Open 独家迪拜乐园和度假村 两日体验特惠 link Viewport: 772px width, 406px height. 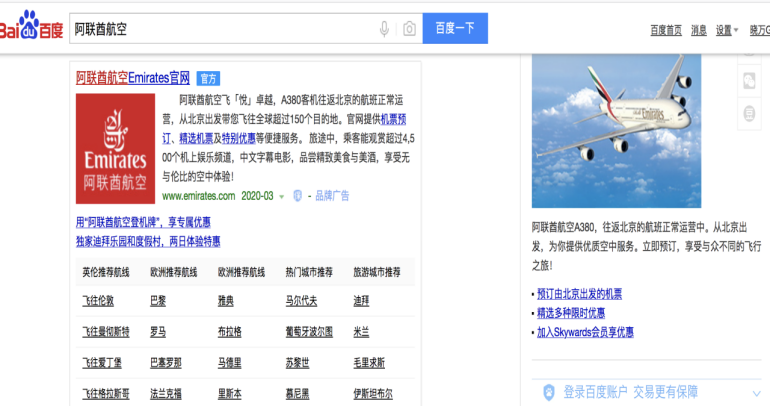[x=148, y=242]
